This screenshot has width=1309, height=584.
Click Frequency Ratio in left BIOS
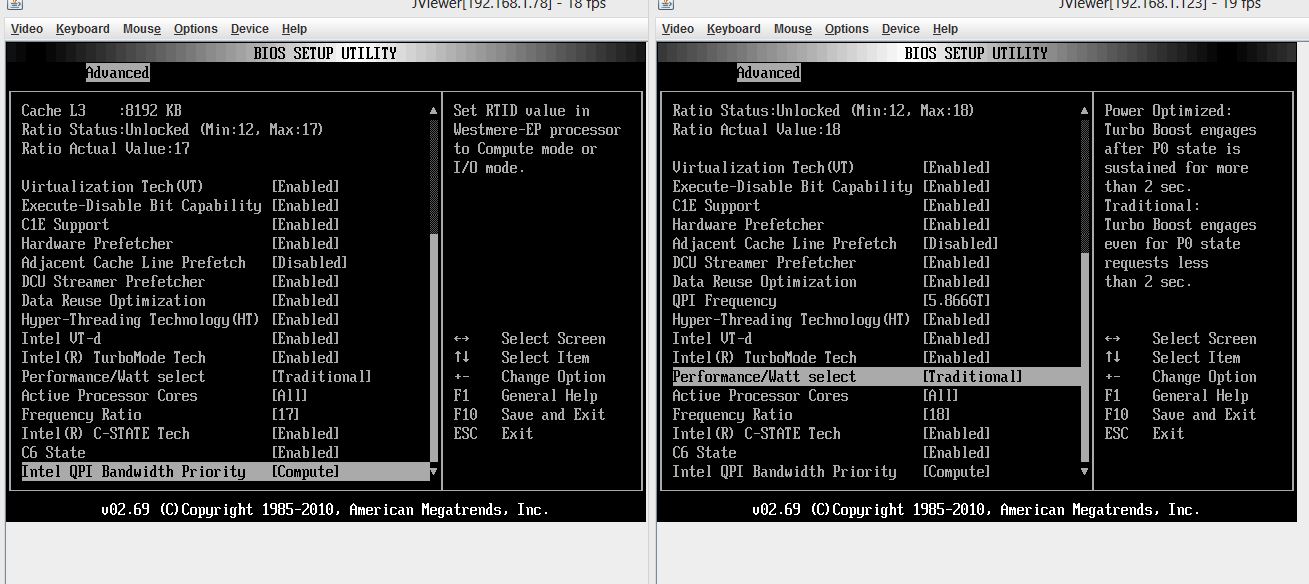(x=81, y=415)
